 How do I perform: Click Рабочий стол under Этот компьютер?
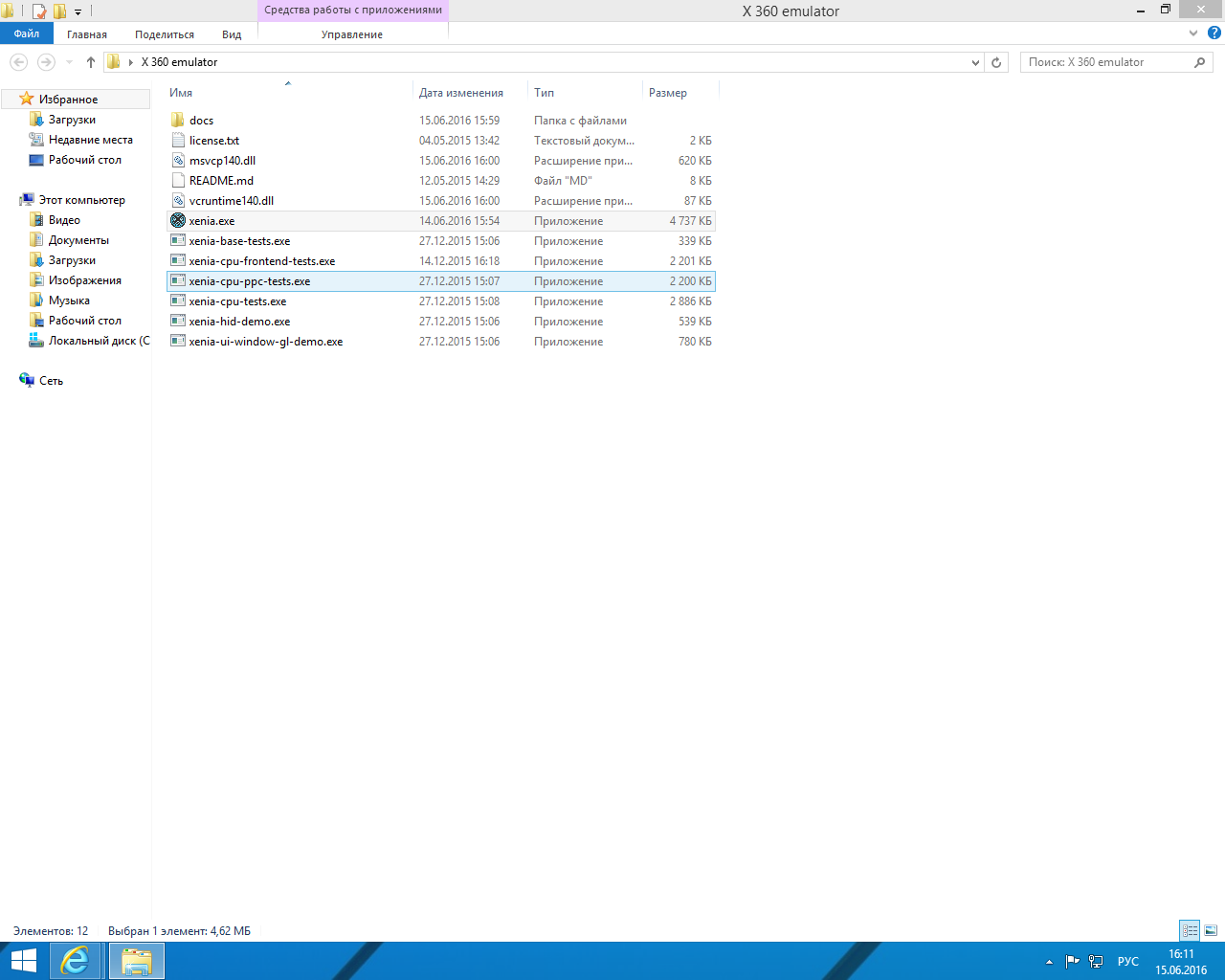click(85, 321)
